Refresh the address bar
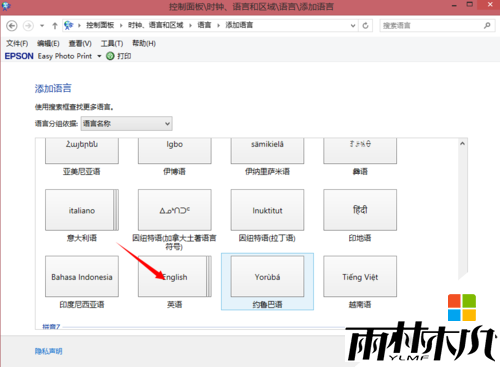The image size is (500, 367). pyautogui.click(x=365, y=26)
